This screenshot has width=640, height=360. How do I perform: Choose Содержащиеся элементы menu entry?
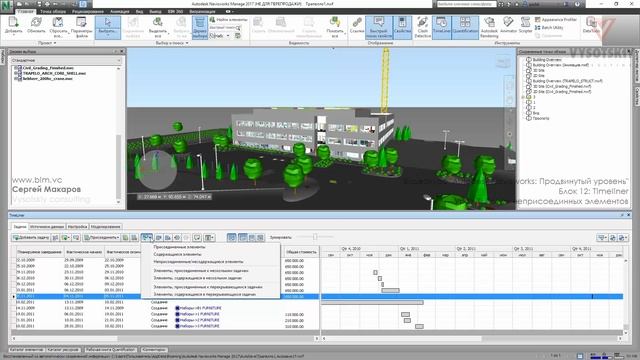click(177, 254)
